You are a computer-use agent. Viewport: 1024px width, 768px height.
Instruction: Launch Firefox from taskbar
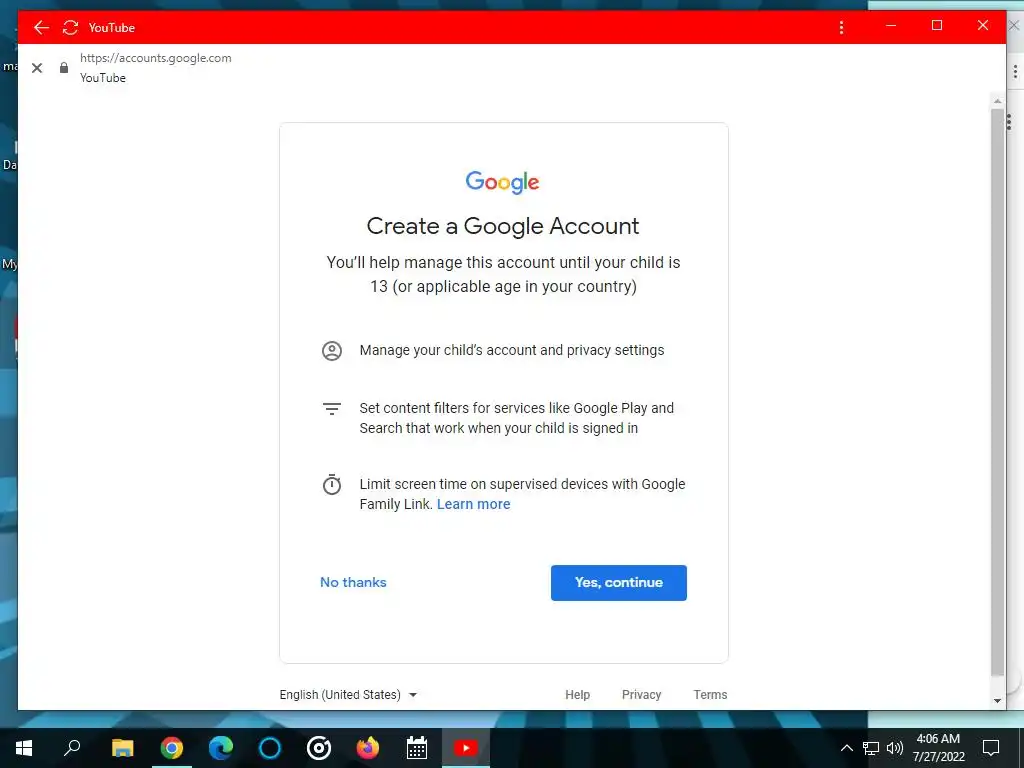coord(368,748)
